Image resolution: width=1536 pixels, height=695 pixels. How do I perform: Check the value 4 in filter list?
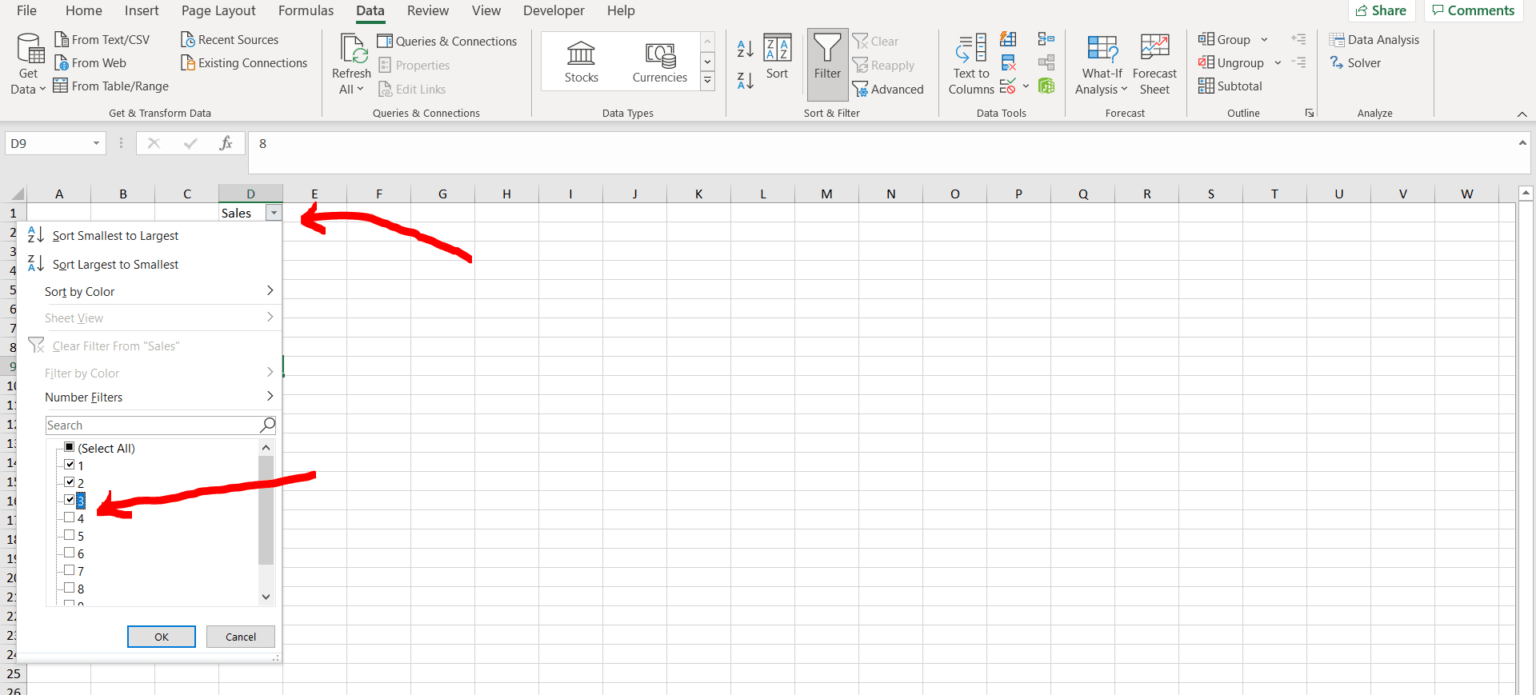tap(70, 517)
